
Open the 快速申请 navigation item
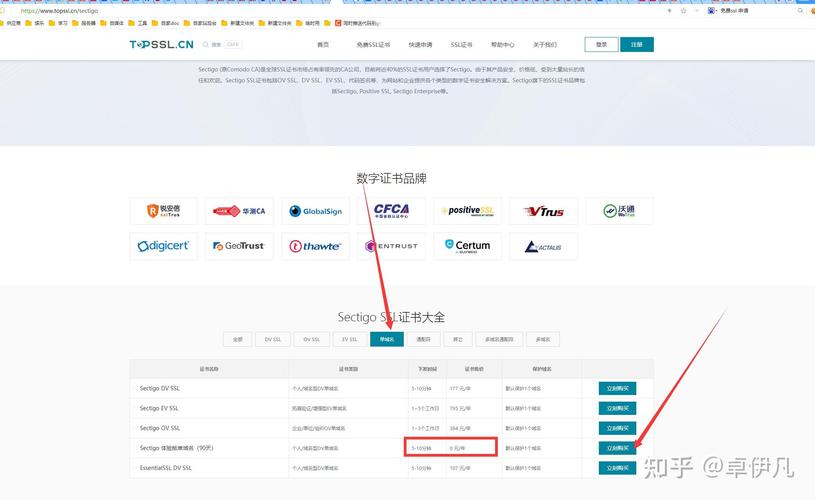420,45
